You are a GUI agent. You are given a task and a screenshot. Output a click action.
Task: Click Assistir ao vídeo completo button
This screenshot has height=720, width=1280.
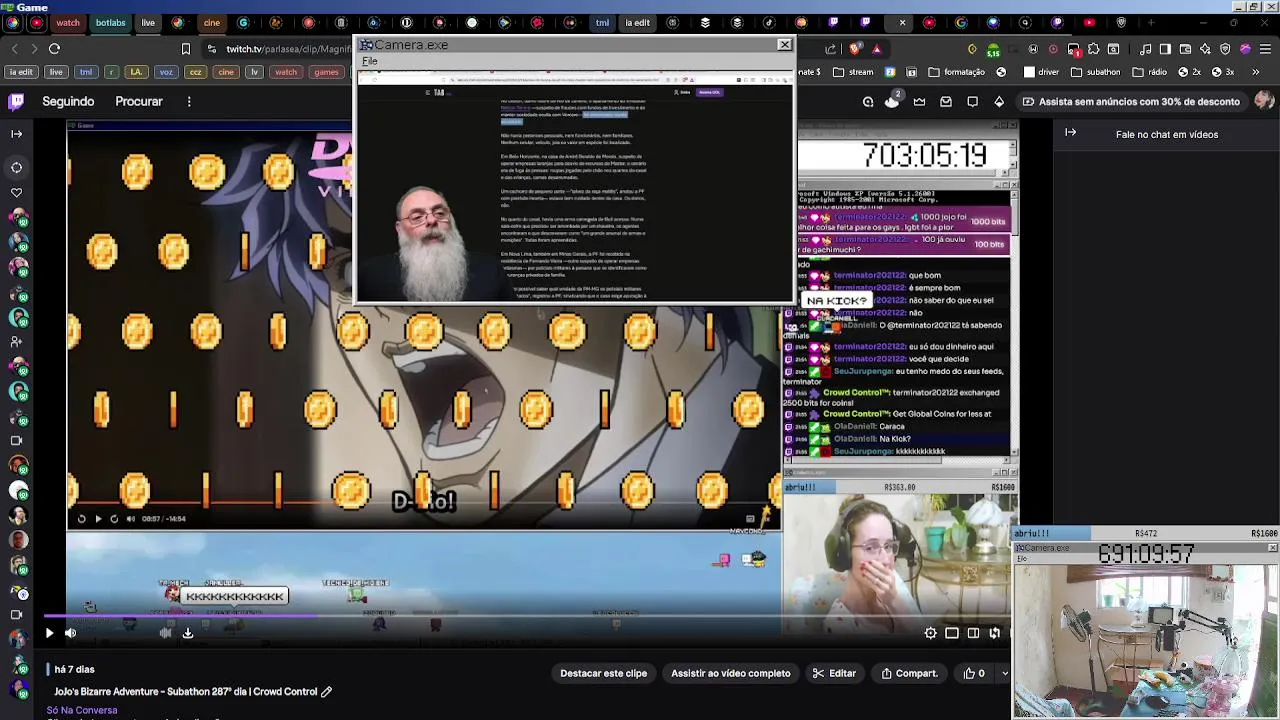pyautogui.click(x=730, y=673)
